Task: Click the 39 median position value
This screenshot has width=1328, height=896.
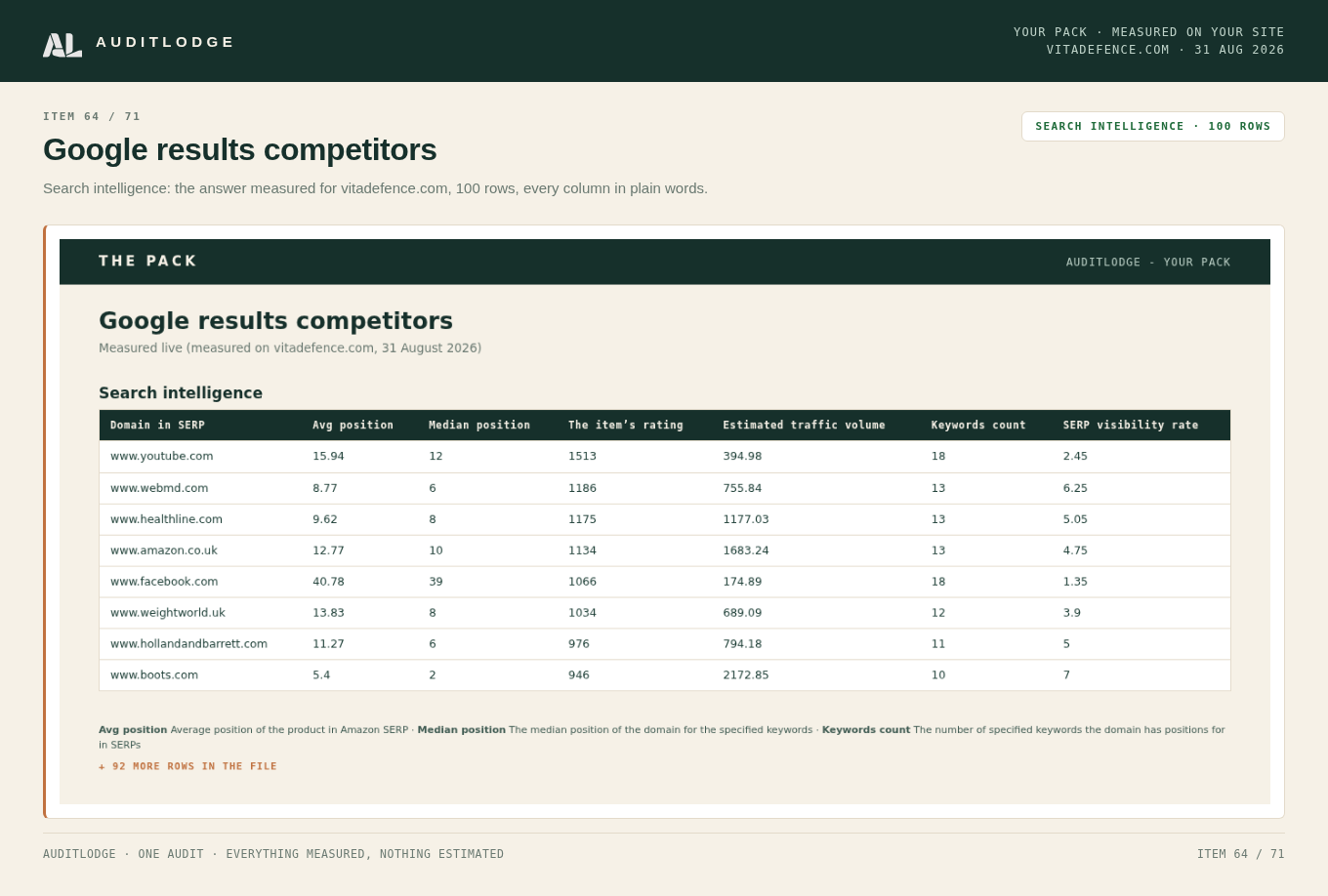Action: 436,582
